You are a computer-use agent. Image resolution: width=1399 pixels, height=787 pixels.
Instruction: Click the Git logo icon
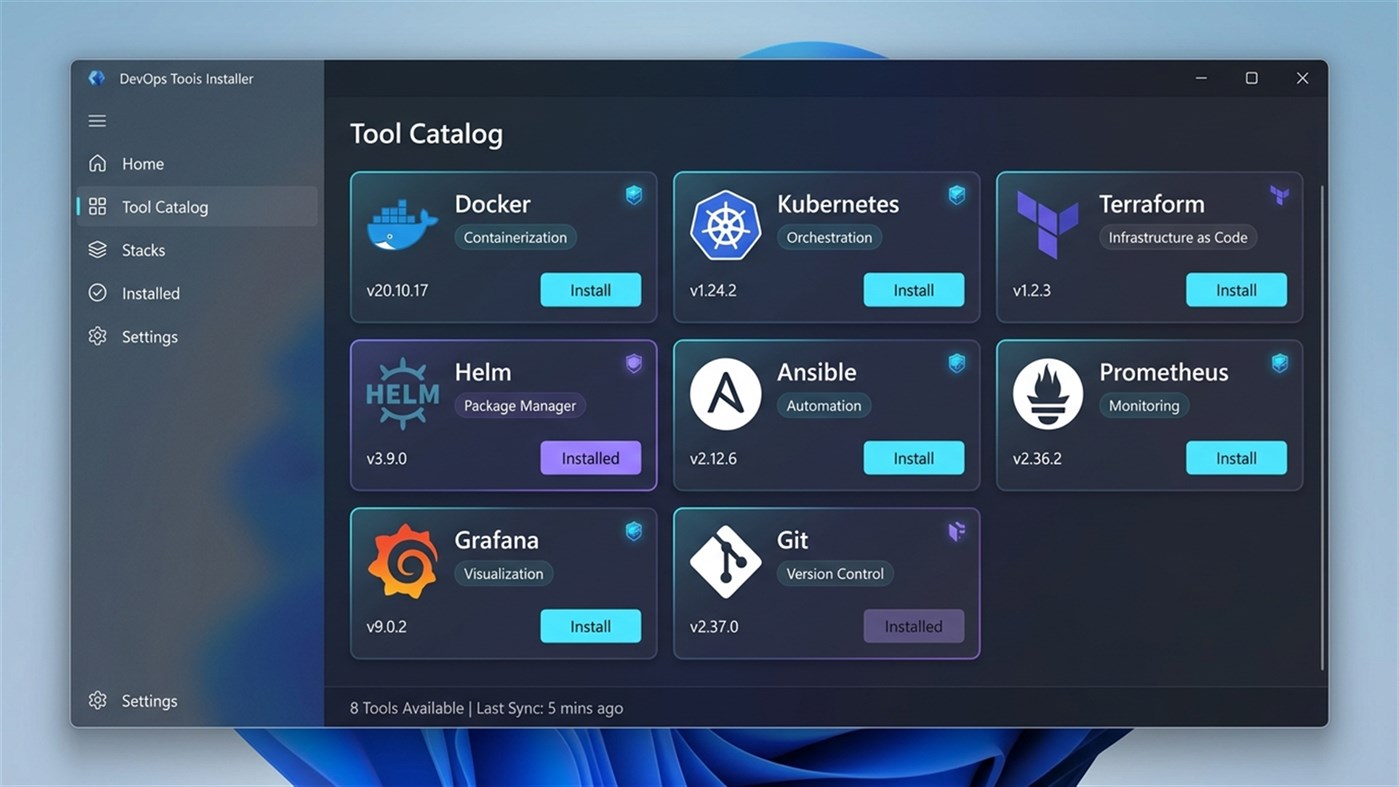725,561
